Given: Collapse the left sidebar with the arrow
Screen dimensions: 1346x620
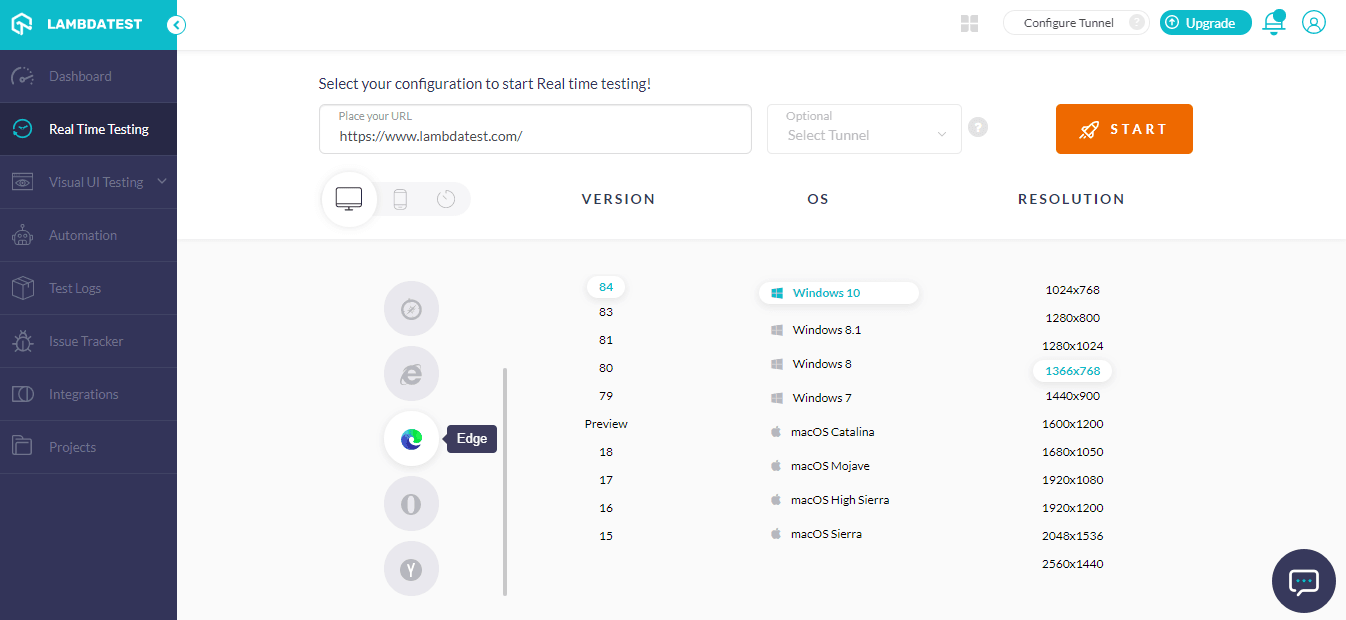Looking at the screenshot, I should pyautogui.click(x=176, y=25).
